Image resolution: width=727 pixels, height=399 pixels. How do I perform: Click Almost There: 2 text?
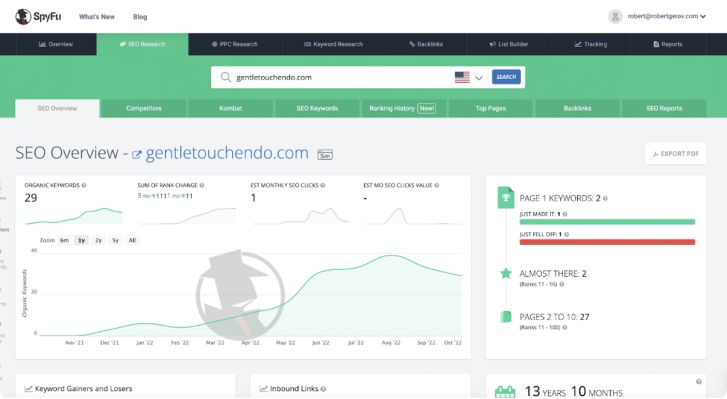[x=553, y=274]
